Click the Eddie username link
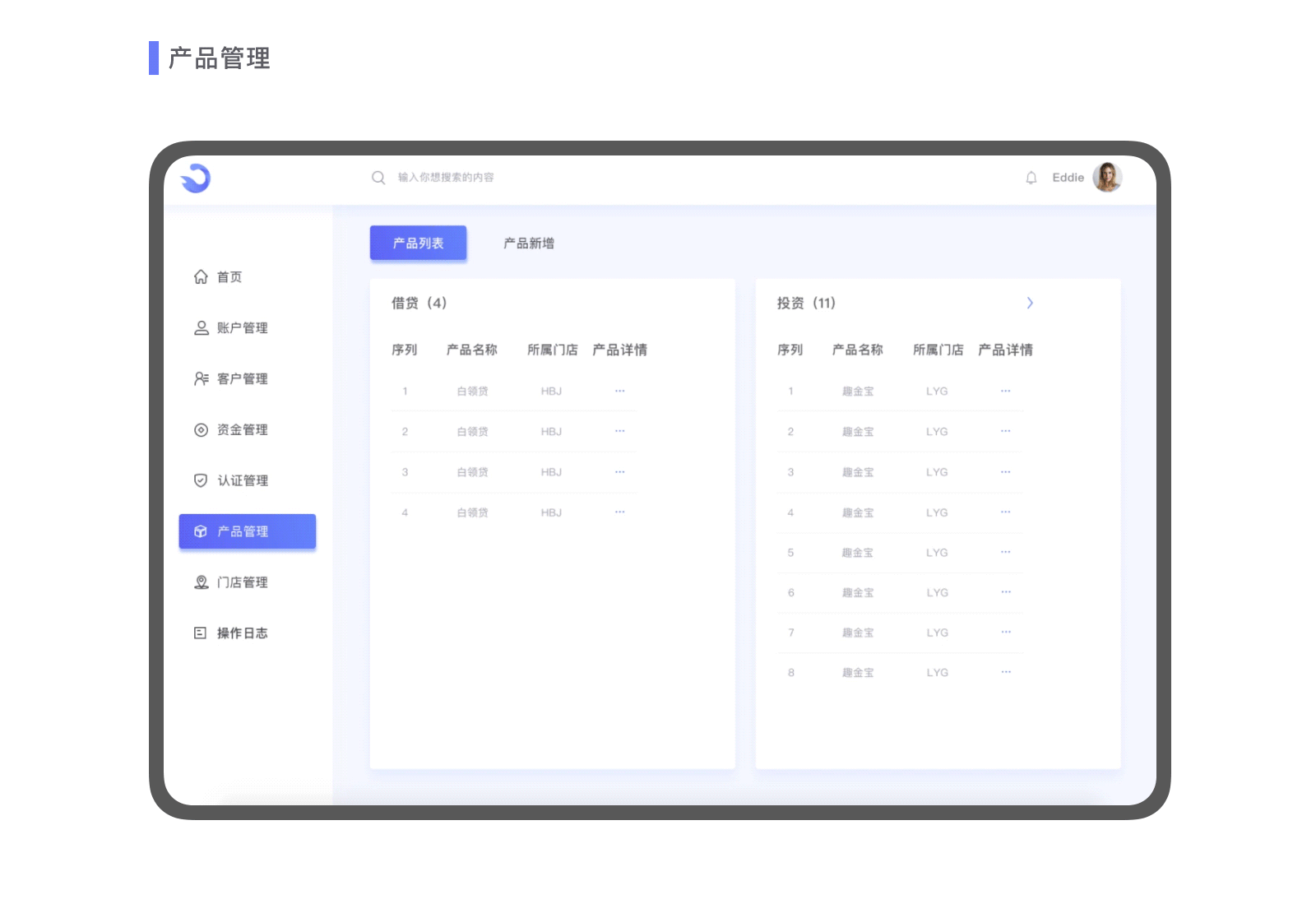Image resolution: width=1316 pixels, height=904 pixels. pyautogui.click(x=1067, y=178)
